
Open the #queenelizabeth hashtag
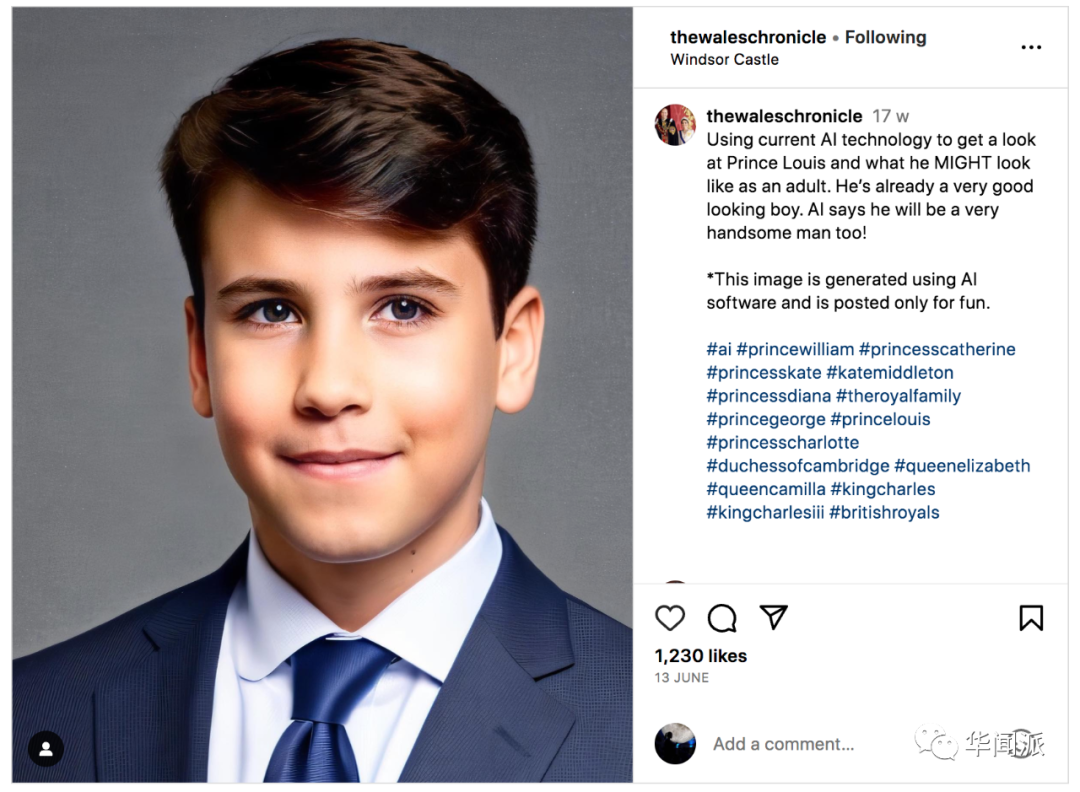click(x=962, y=466)
